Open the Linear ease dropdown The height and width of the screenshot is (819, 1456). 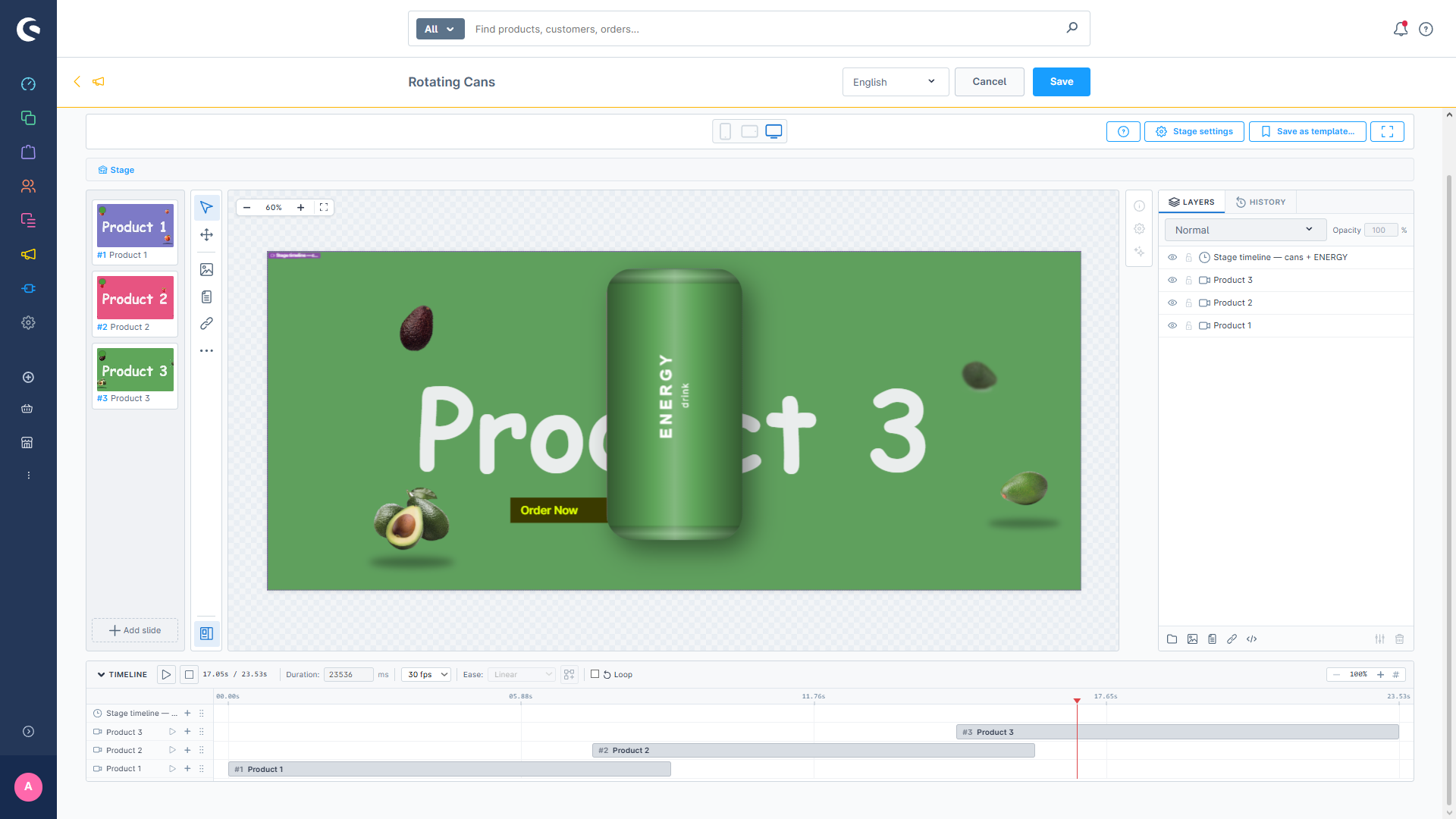(522, 674)
